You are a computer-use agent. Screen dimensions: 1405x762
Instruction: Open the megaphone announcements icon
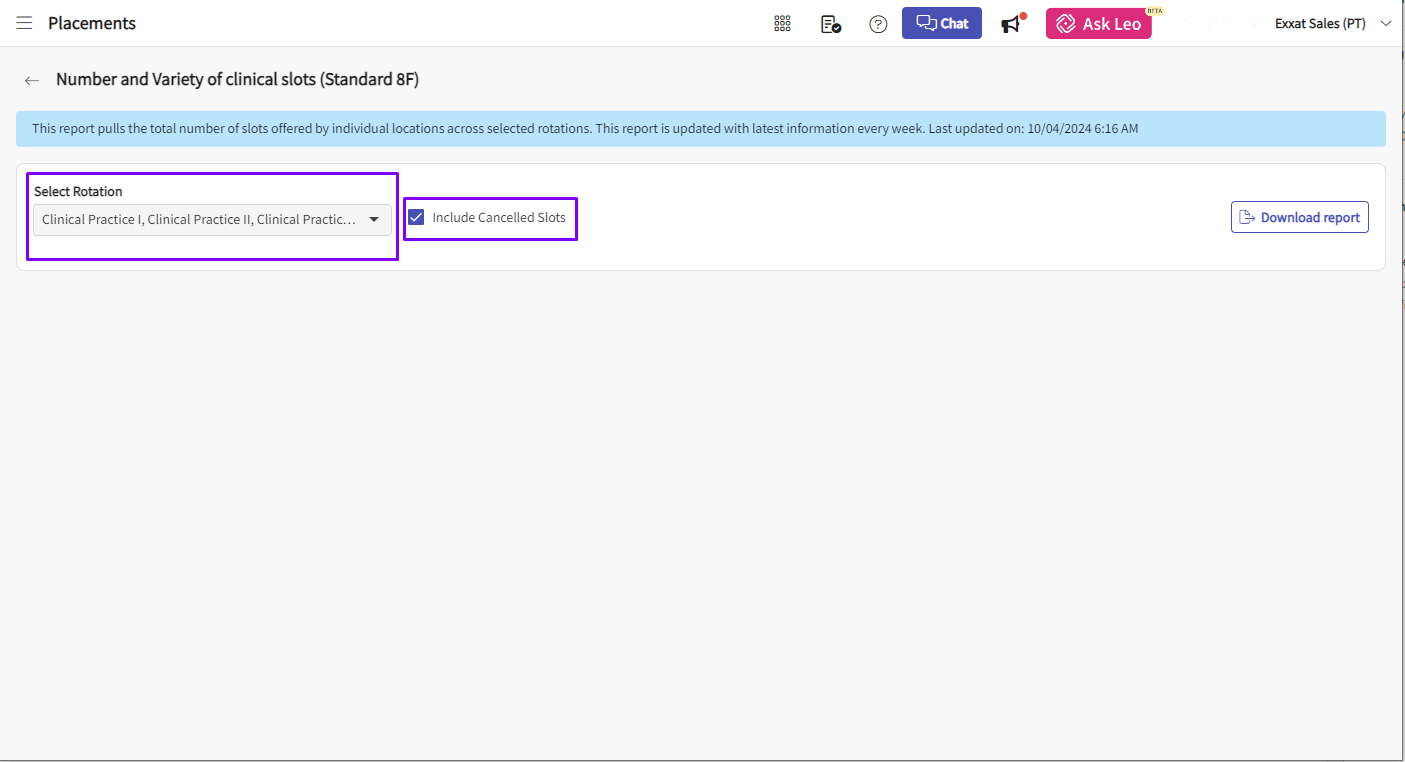pos(1012,24)
